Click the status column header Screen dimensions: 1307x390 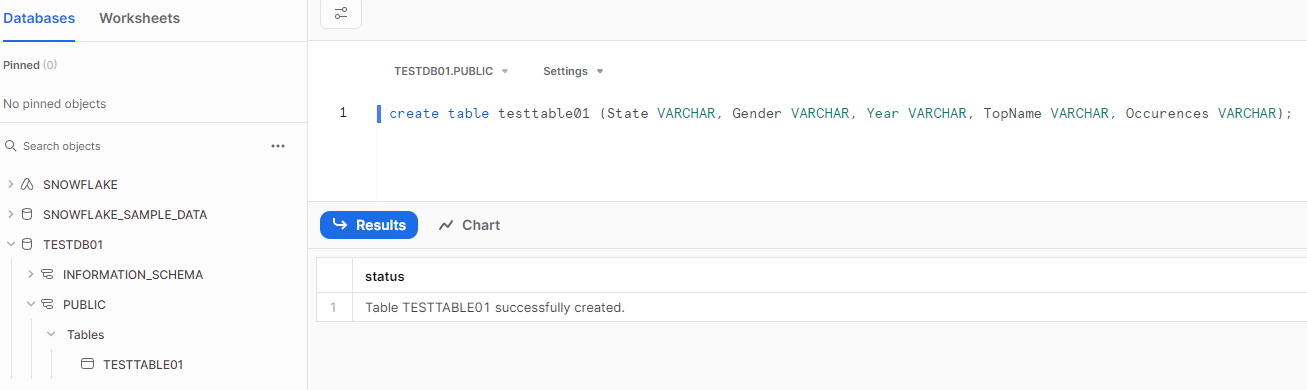385,276
